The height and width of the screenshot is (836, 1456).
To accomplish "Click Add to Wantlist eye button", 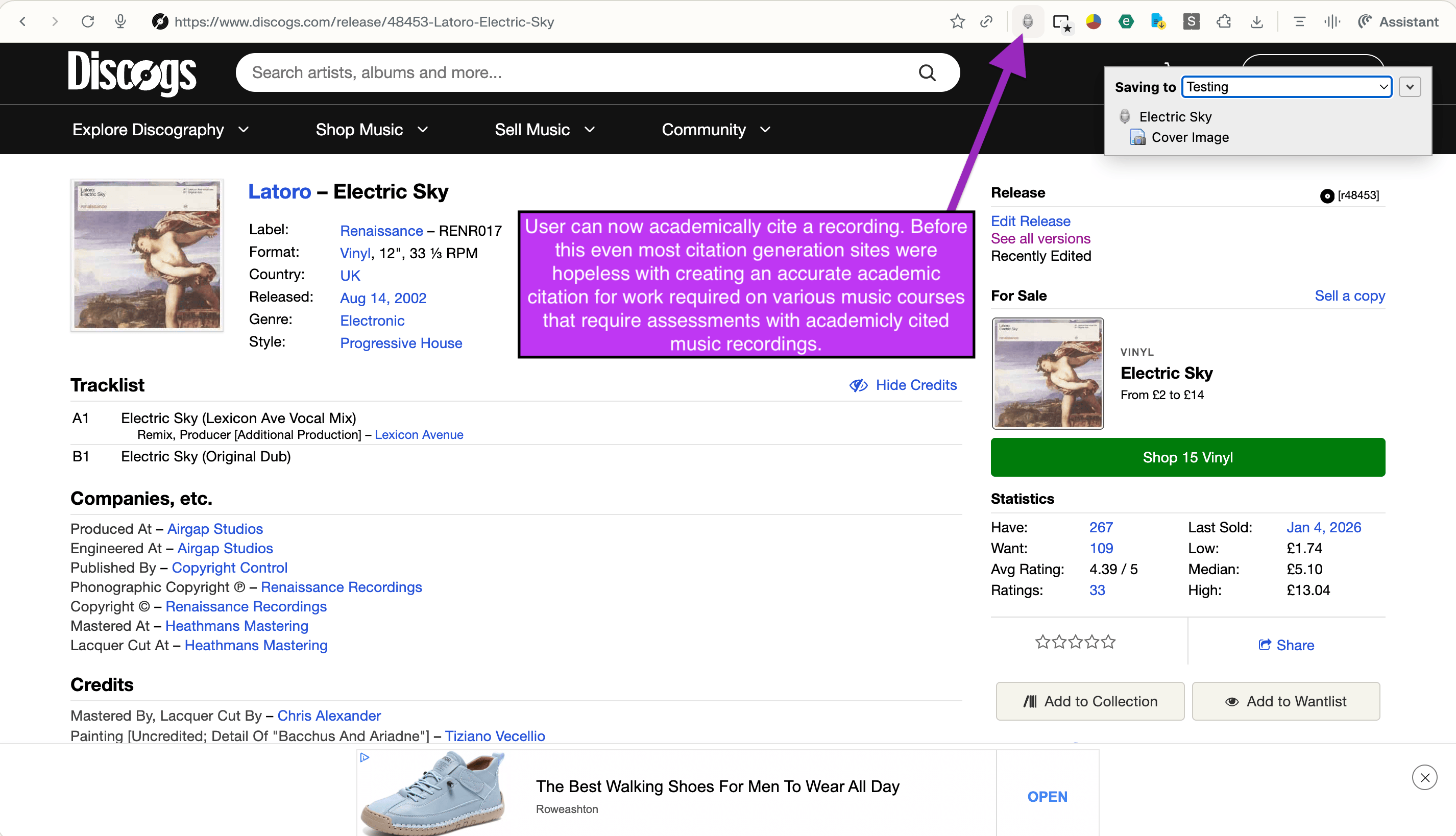I will click(1286, 701).
